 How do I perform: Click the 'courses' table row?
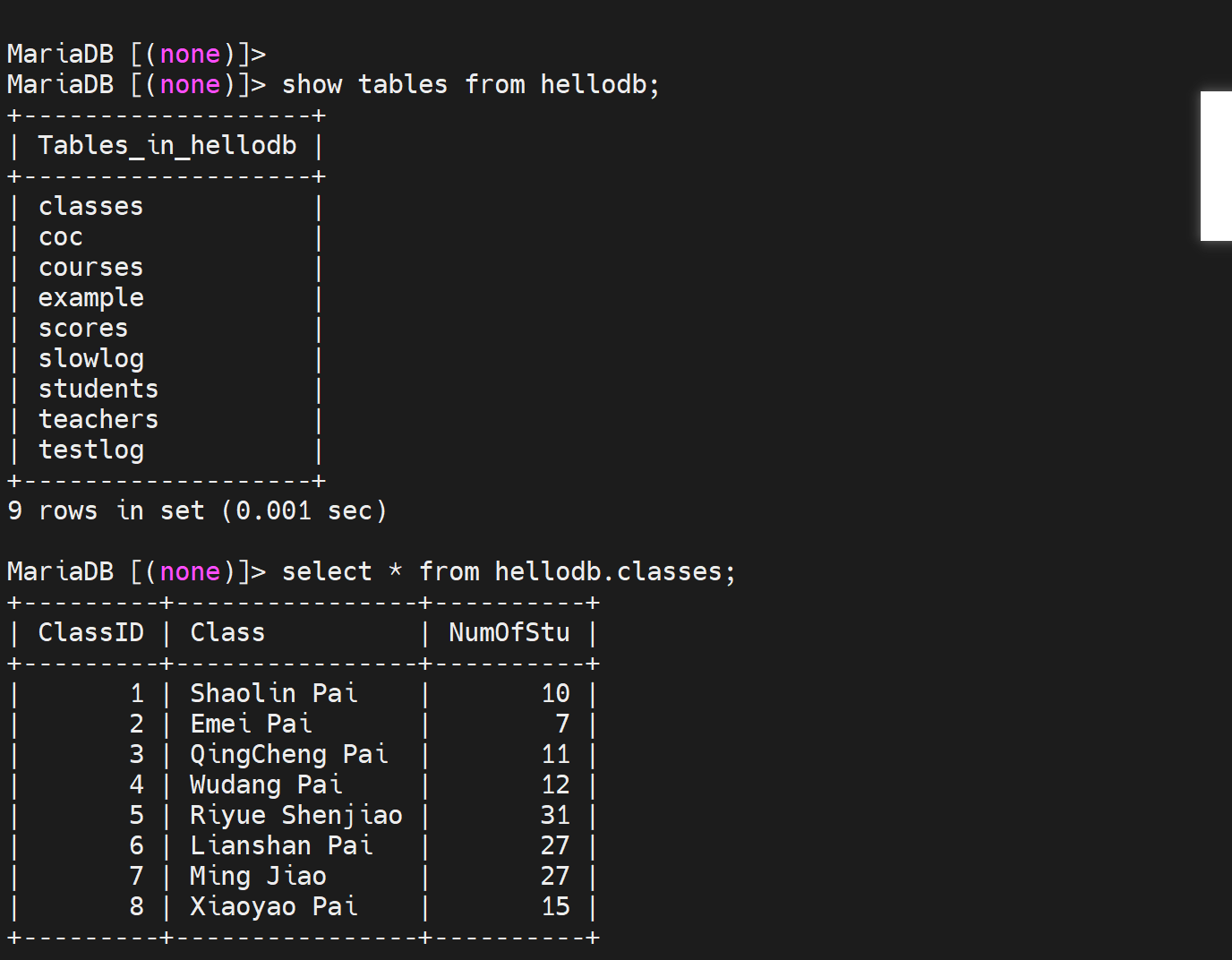coord(90,268)
